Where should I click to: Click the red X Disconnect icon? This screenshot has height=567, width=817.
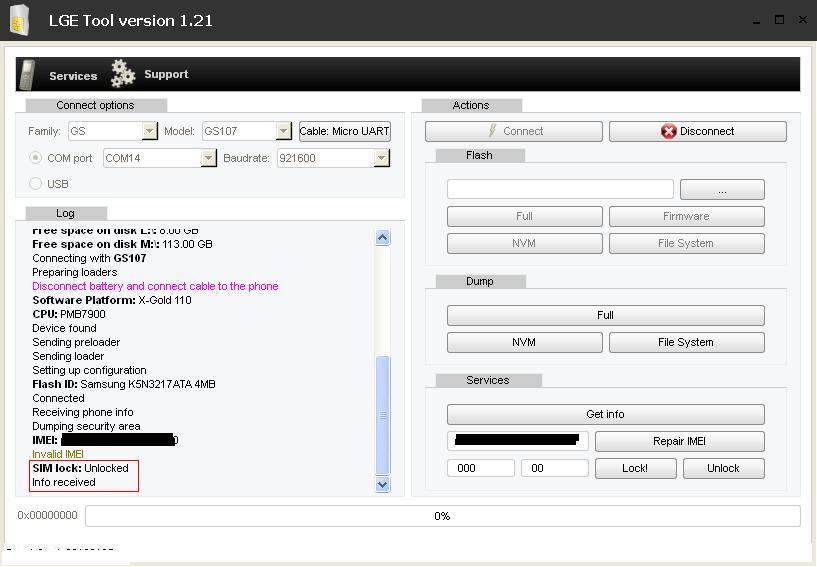tap(669, 131)
